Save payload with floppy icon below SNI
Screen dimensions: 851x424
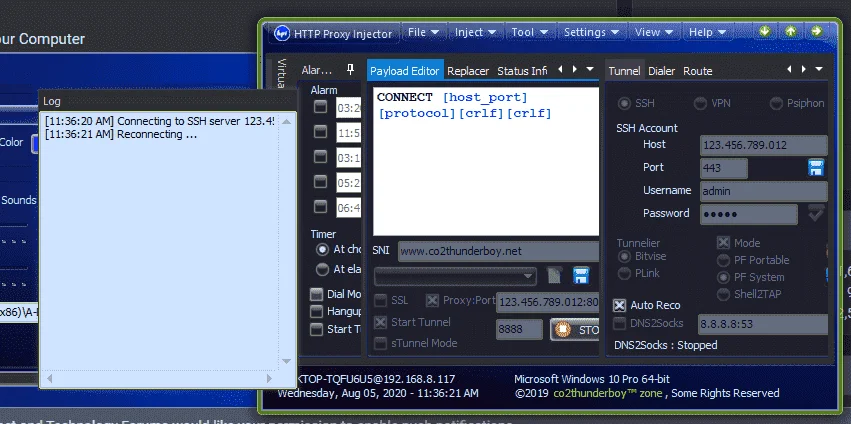pos(581,275)
